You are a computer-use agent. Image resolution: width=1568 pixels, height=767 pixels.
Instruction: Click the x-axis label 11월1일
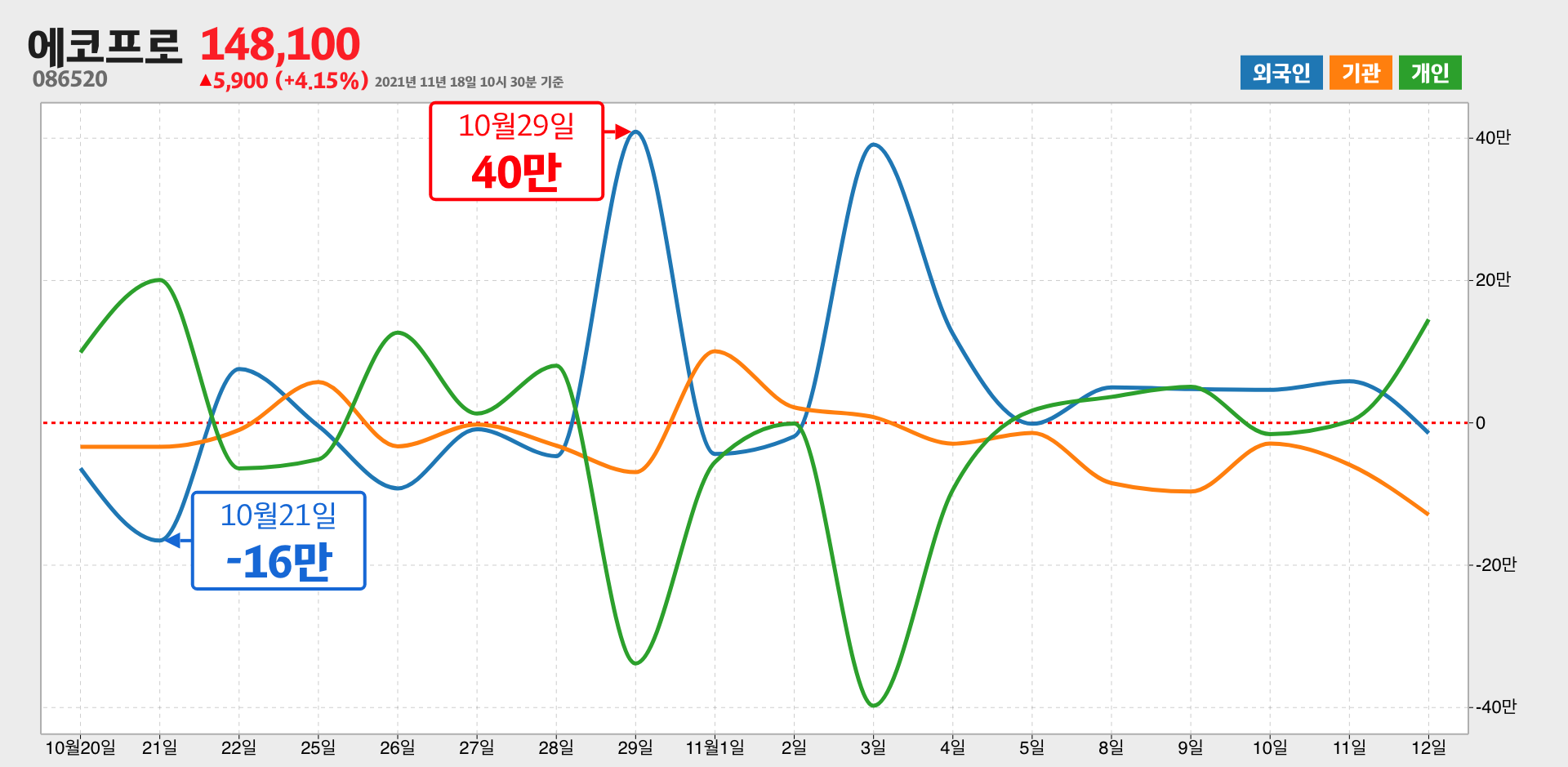tap(715, 747)
